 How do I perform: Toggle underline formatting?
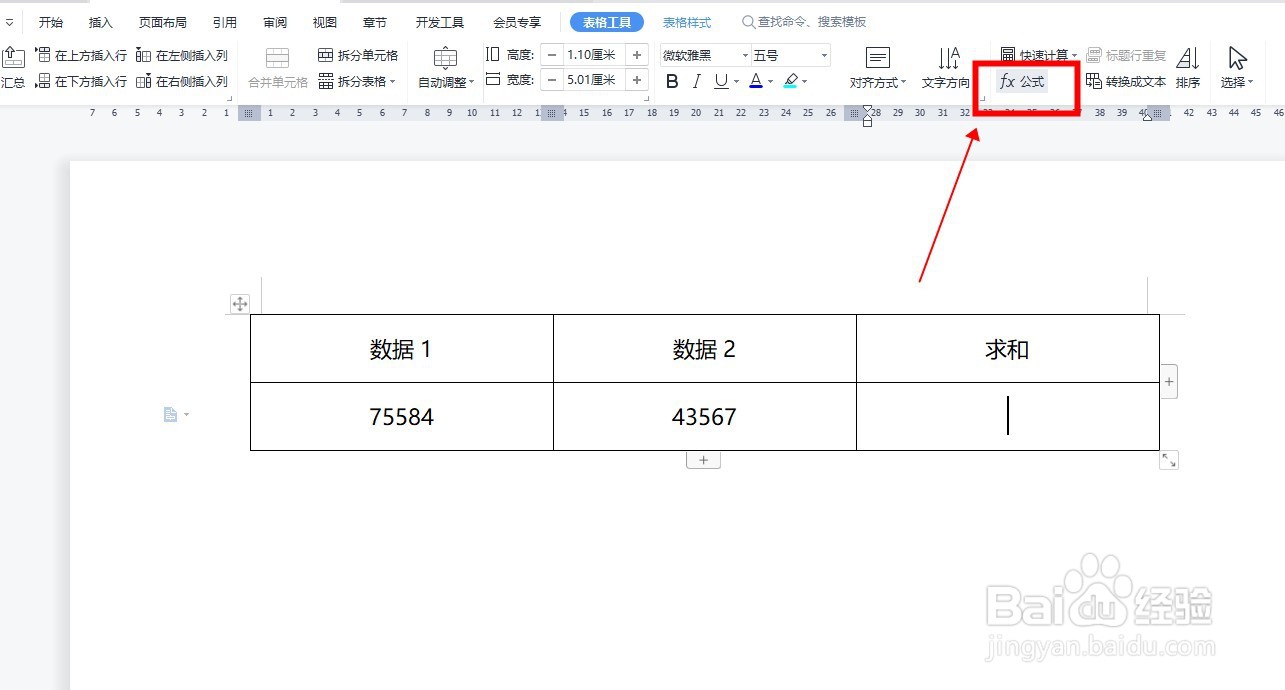click(721, 82)
